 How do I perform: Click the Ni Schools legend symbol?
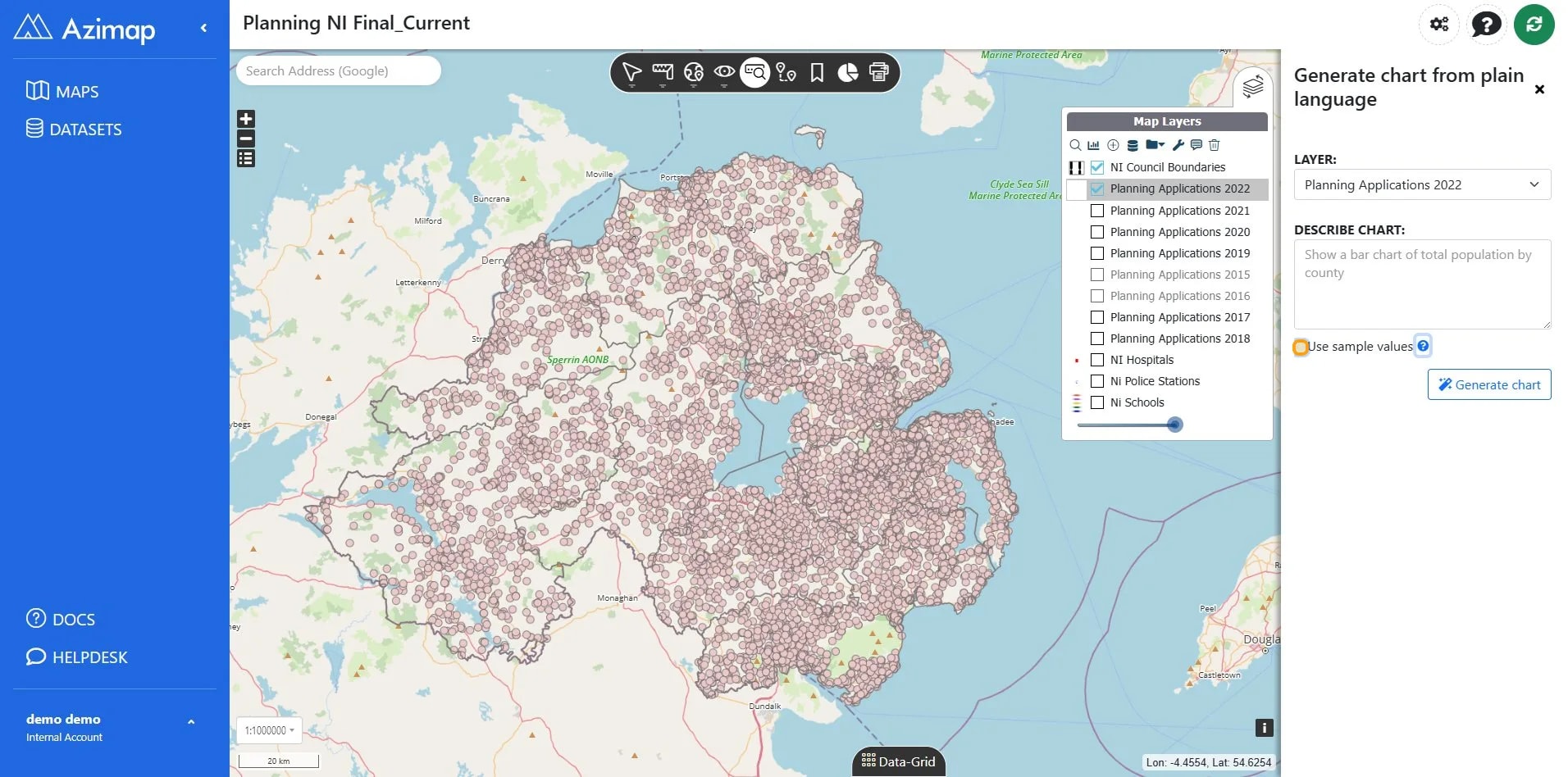click(1077, 402)
